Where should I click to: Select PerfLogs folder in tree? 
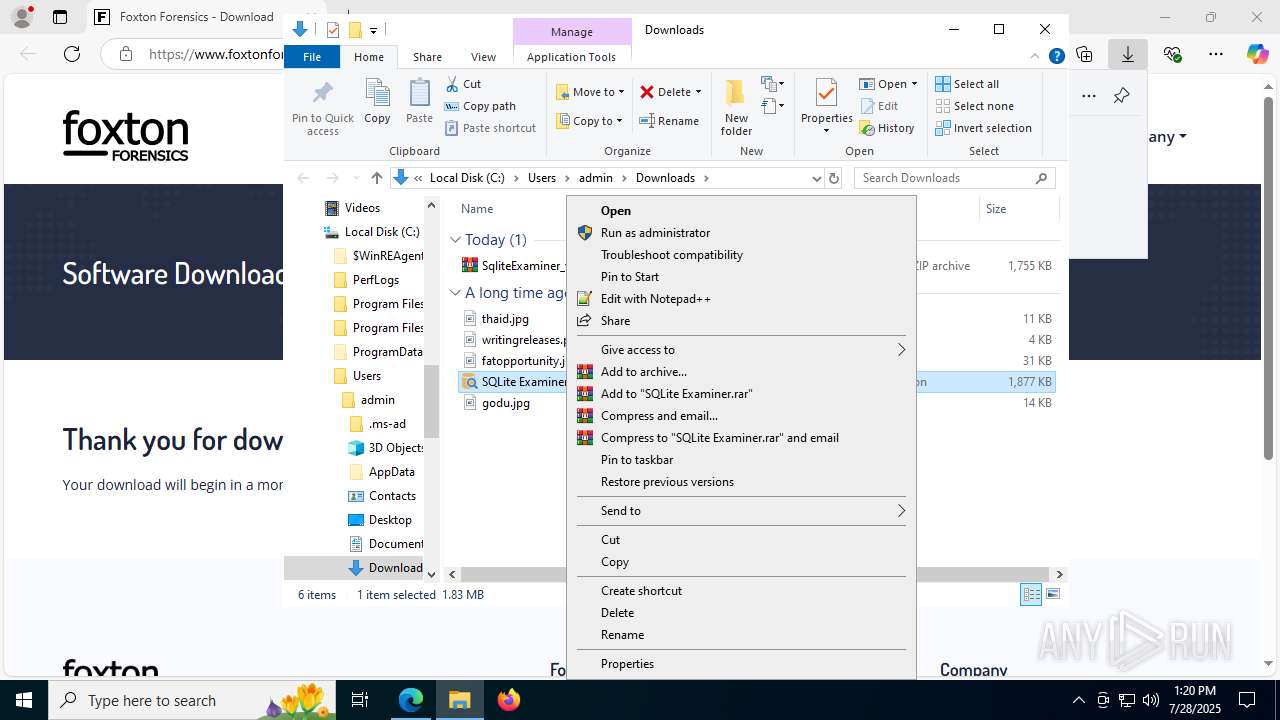(x=375, y=280)
